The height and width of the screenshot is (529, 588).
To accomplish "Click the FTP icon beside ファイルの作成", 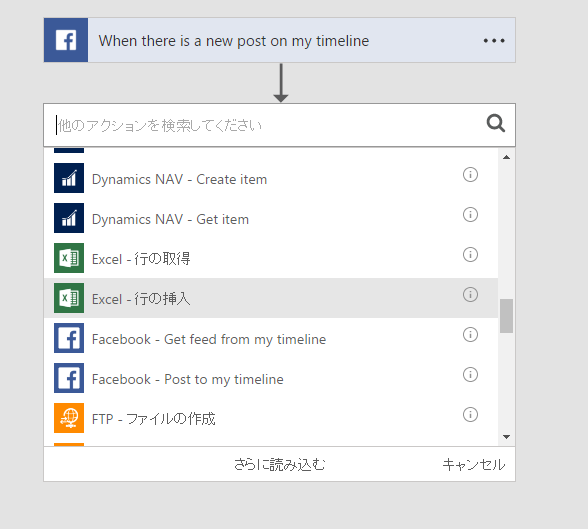I will point(69,418).
